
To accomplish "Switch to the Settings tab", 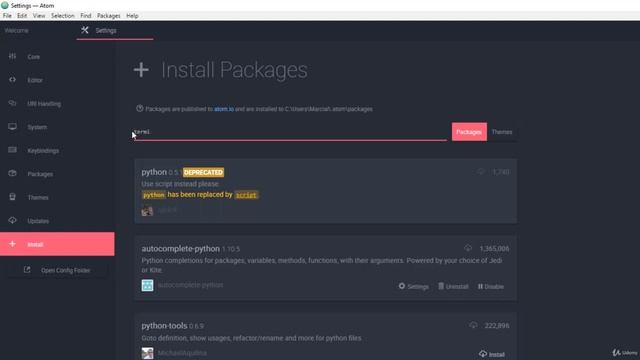I will tap(115, 31).
